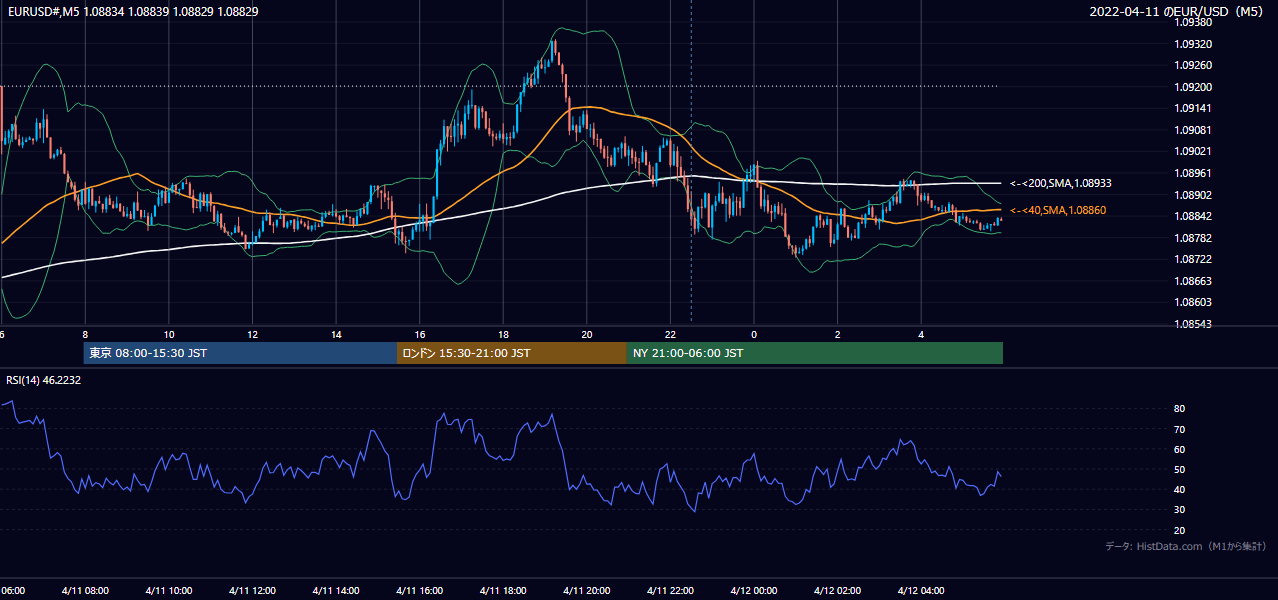Click the 4/12 02:00 date axis label
The height and width of the screenshot is (600, 1278).
click(837, 591)
